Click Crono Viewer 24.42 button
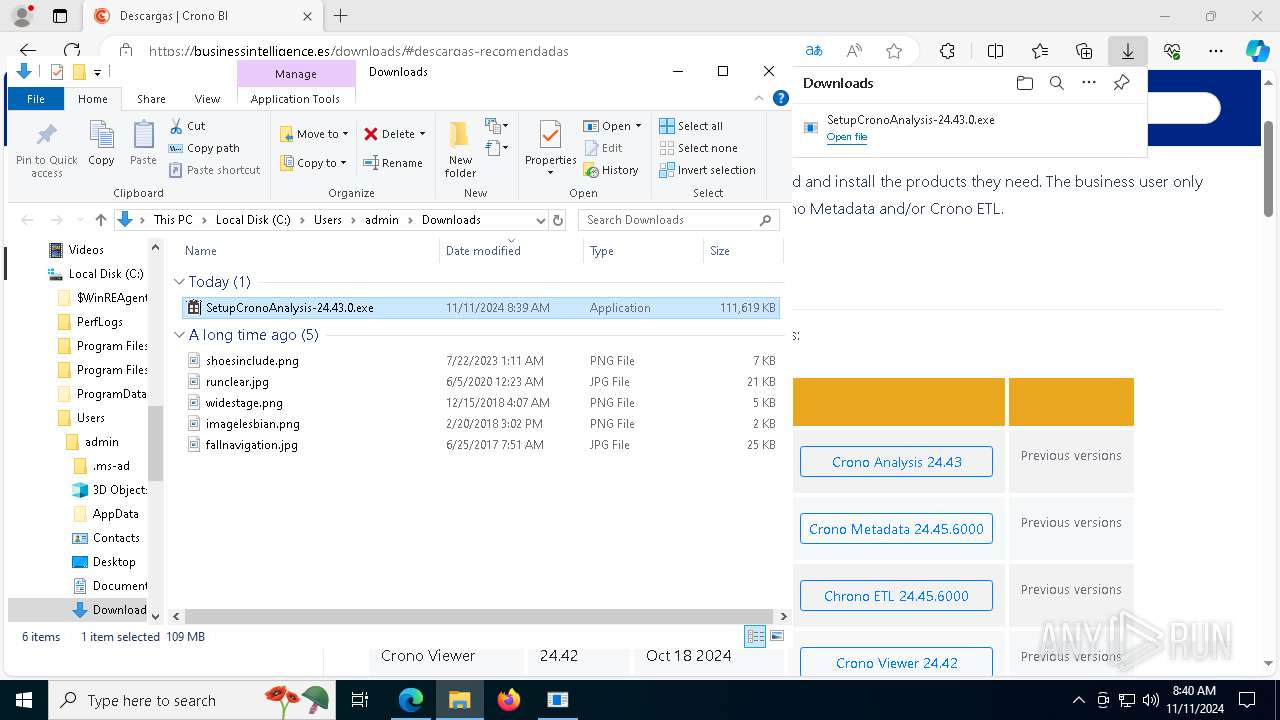The height and width of the screenshot is (720, 1280). (896, 662)
